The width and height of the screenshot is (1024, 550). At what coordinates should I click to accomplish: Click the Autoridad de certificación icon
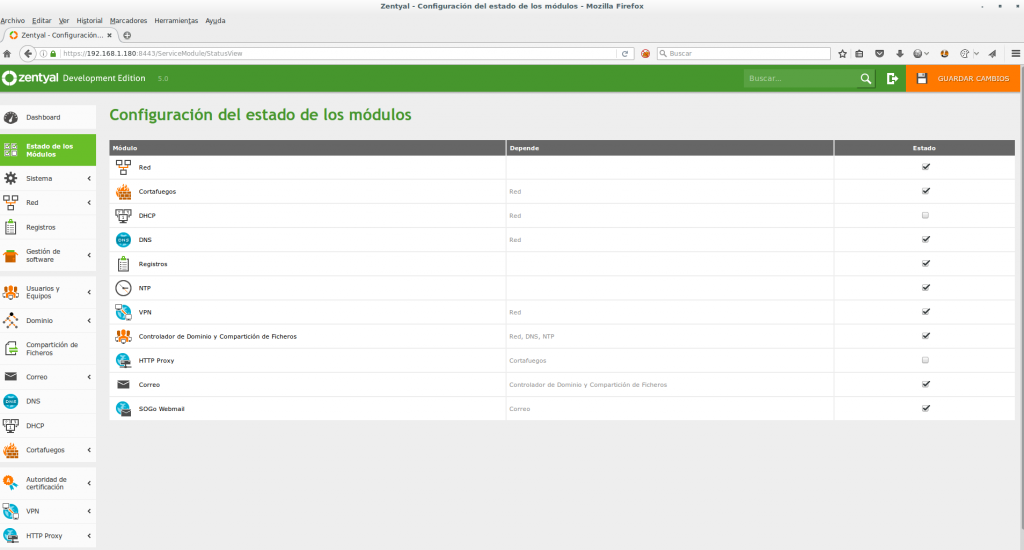[10, 483]
